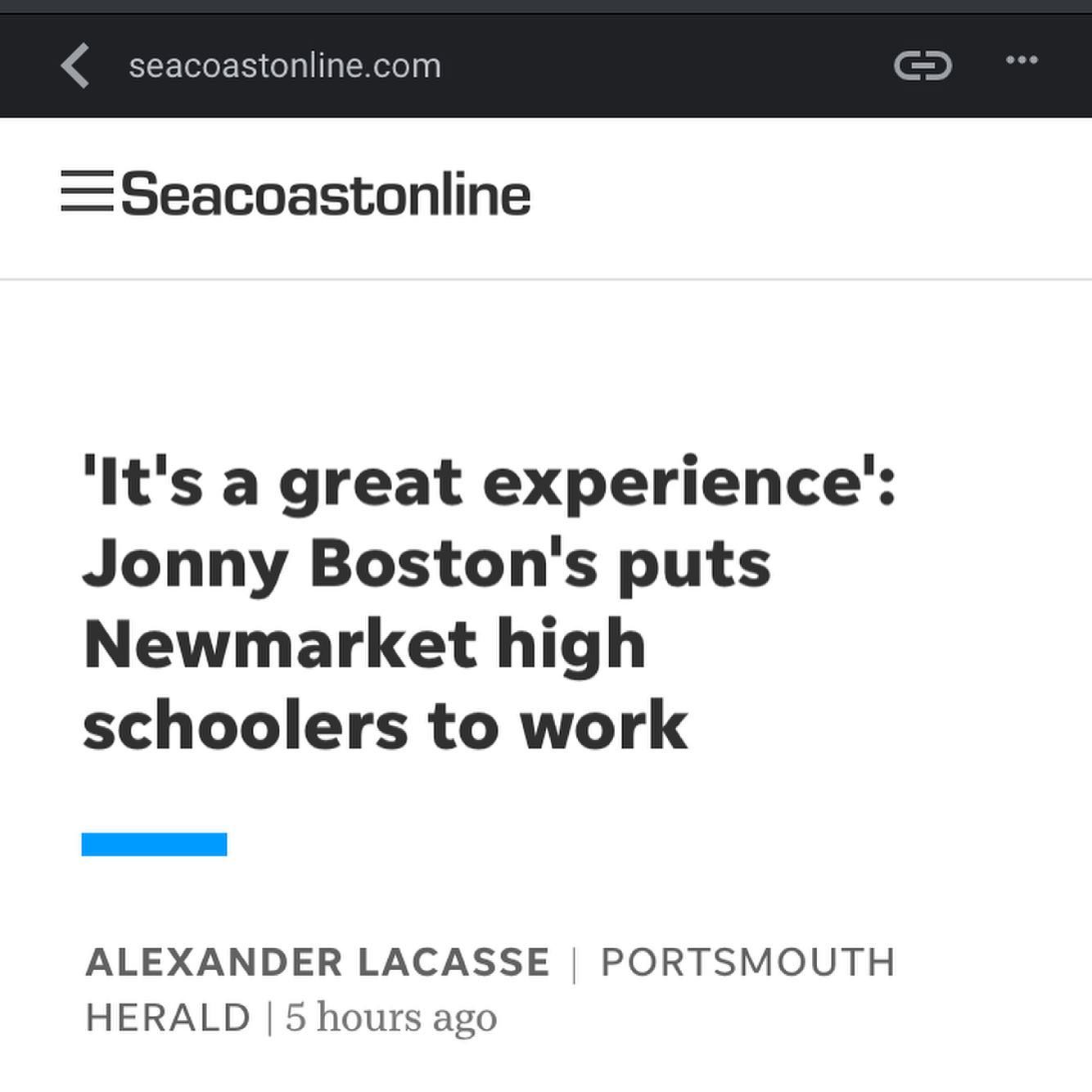
Task: Click the word HERALD in byline
Action: [x=168, y=1018]
